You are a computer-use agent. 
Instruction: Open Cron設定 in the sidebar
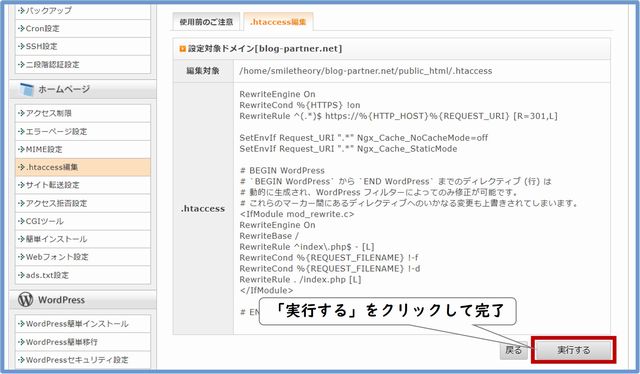click(83, 29)
